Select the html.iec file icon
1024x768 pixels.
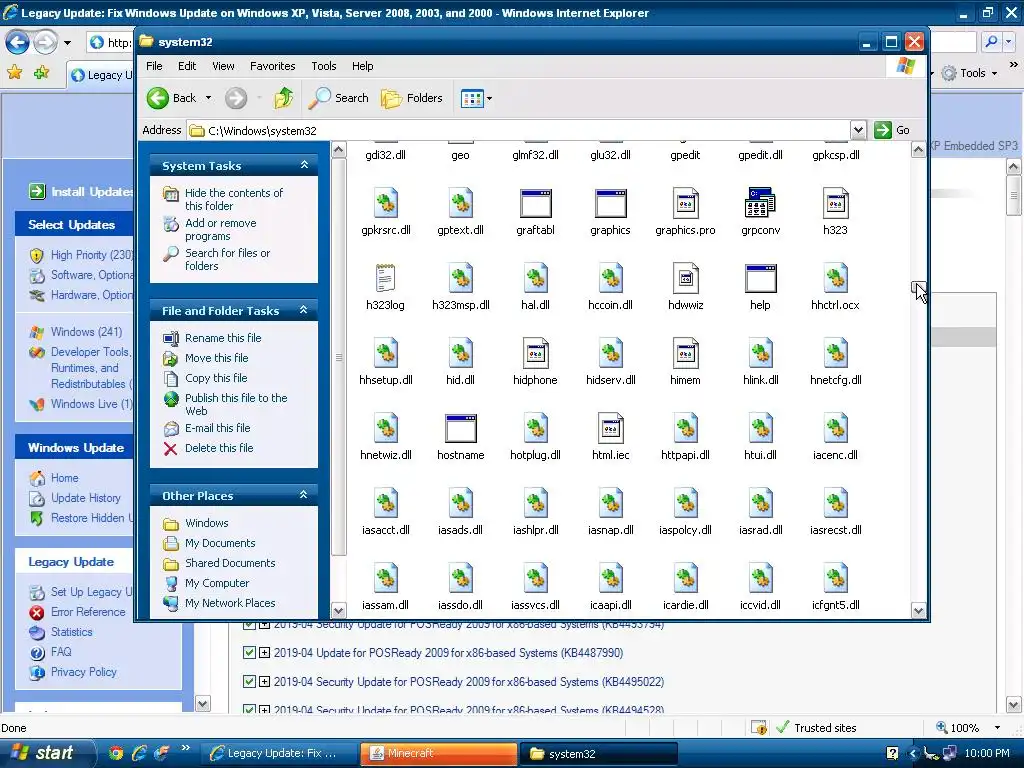tap(611, 428)
